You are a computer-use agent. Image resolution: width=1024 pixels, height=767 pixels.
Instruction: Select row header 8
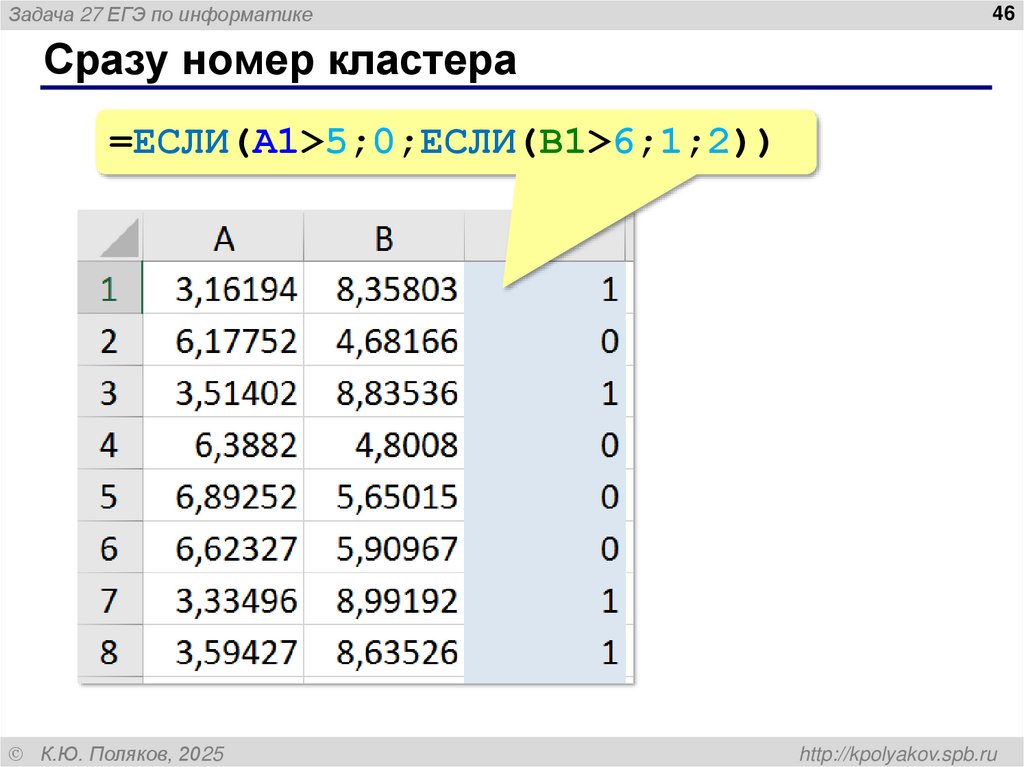click(110, 651)
